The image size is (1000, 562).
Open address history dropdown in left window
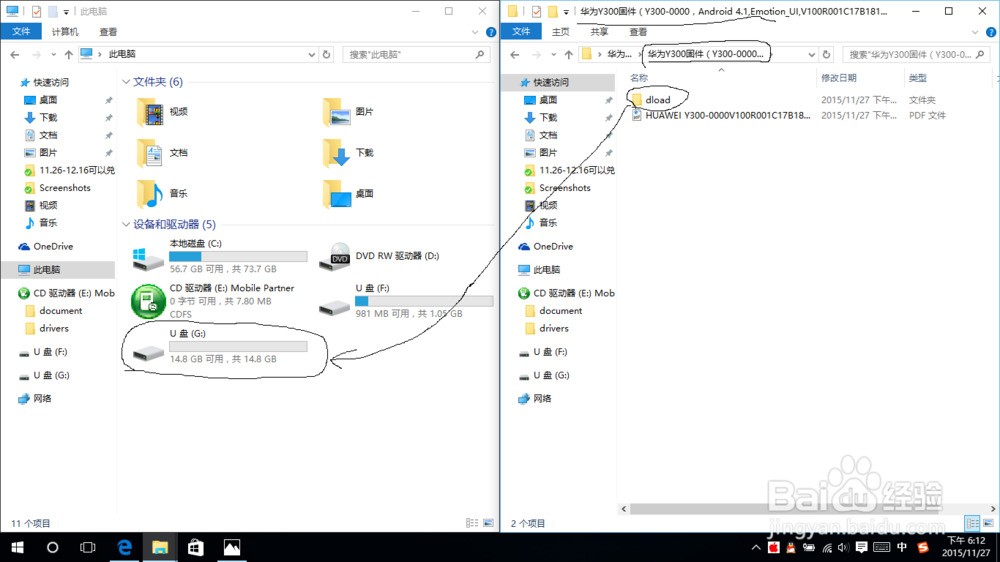(x=311, y=55)
